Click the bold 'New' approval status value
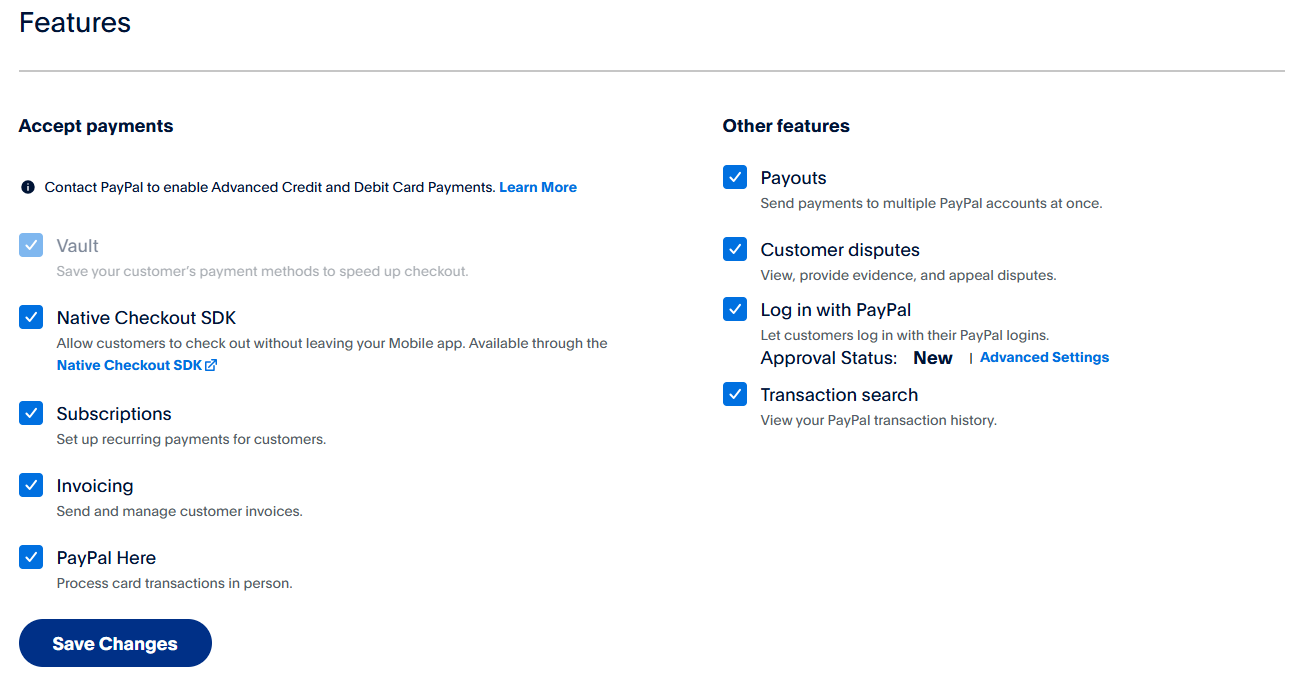 933,358
